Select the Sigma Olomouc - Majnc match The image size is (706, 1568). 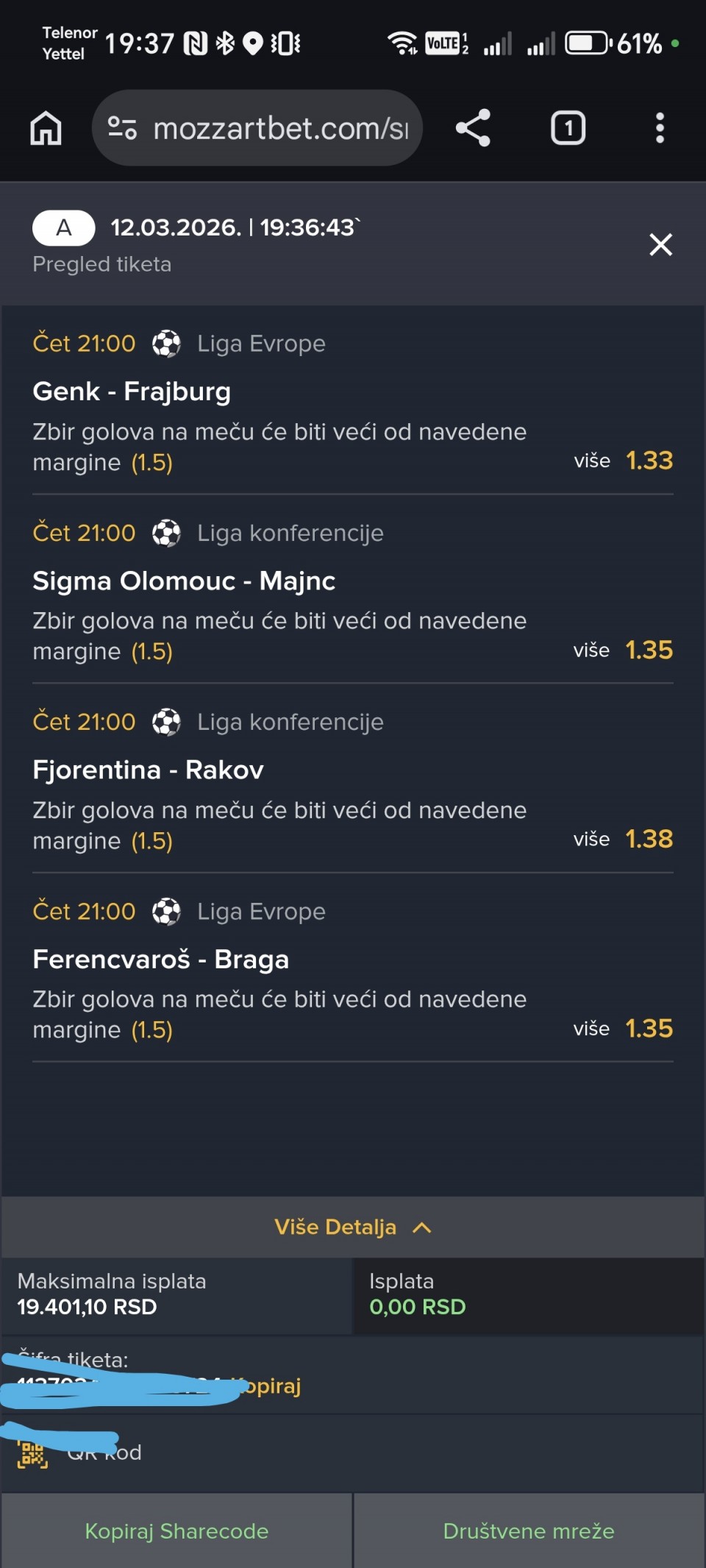[x=184, y=581]
